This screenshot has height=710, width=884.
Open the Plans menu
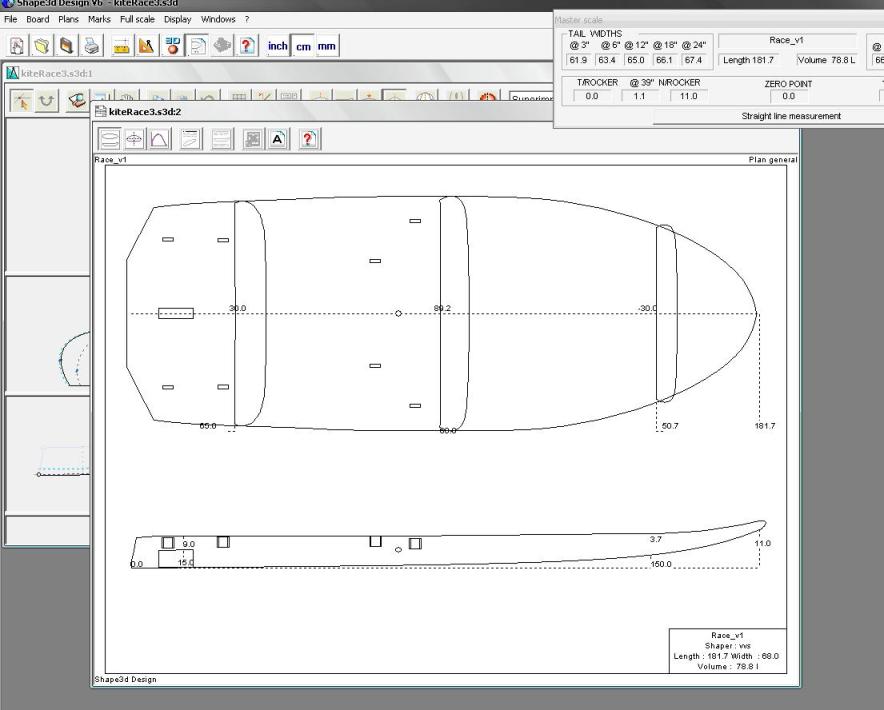pos(68,19)
